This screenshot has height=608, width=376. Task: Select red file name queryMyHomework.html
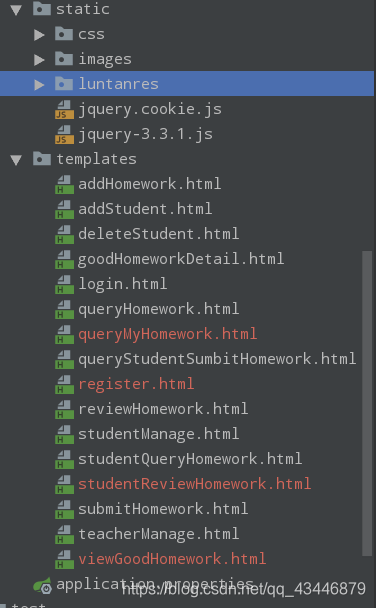pyautogui.click(x=167, y=334)
